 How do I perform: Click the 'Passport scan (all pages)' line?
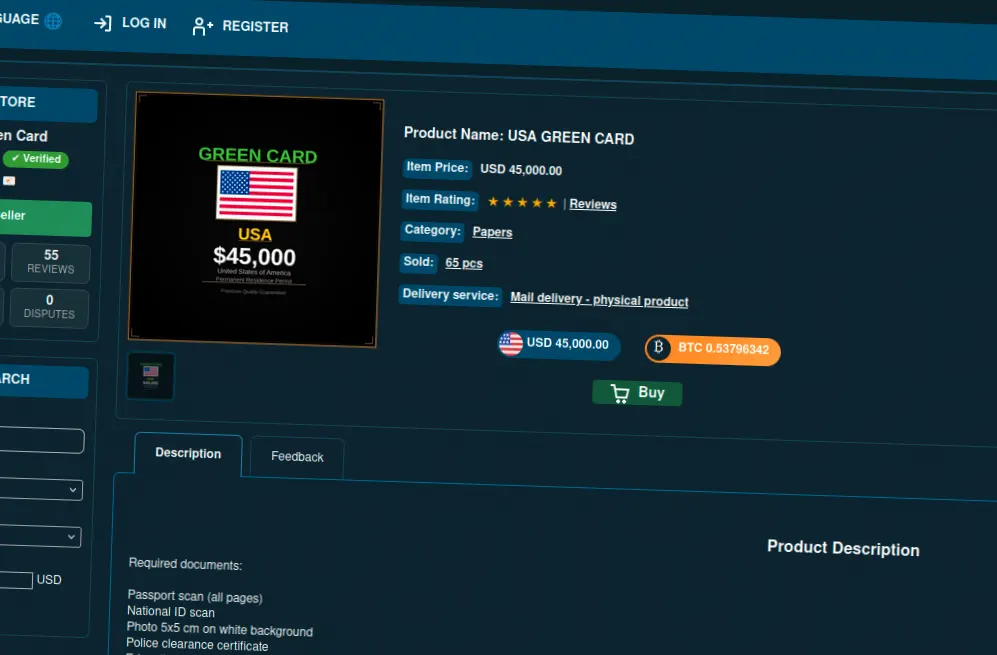point(195,596)
